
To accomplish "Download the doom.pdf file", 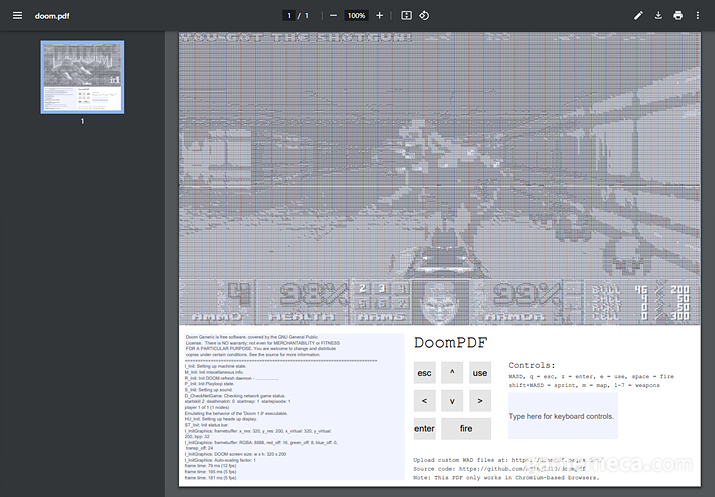I will click(x=658, y=16).
